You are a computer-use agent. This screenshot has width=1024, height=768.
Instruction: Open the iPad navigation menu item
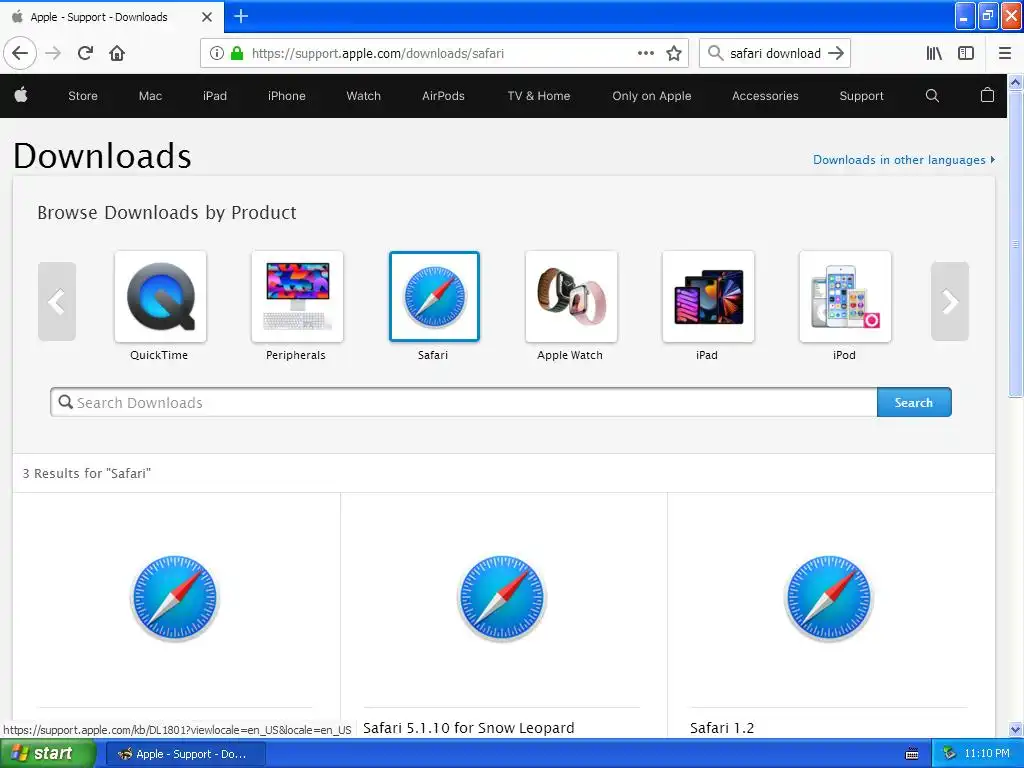(x=215, y=95)
